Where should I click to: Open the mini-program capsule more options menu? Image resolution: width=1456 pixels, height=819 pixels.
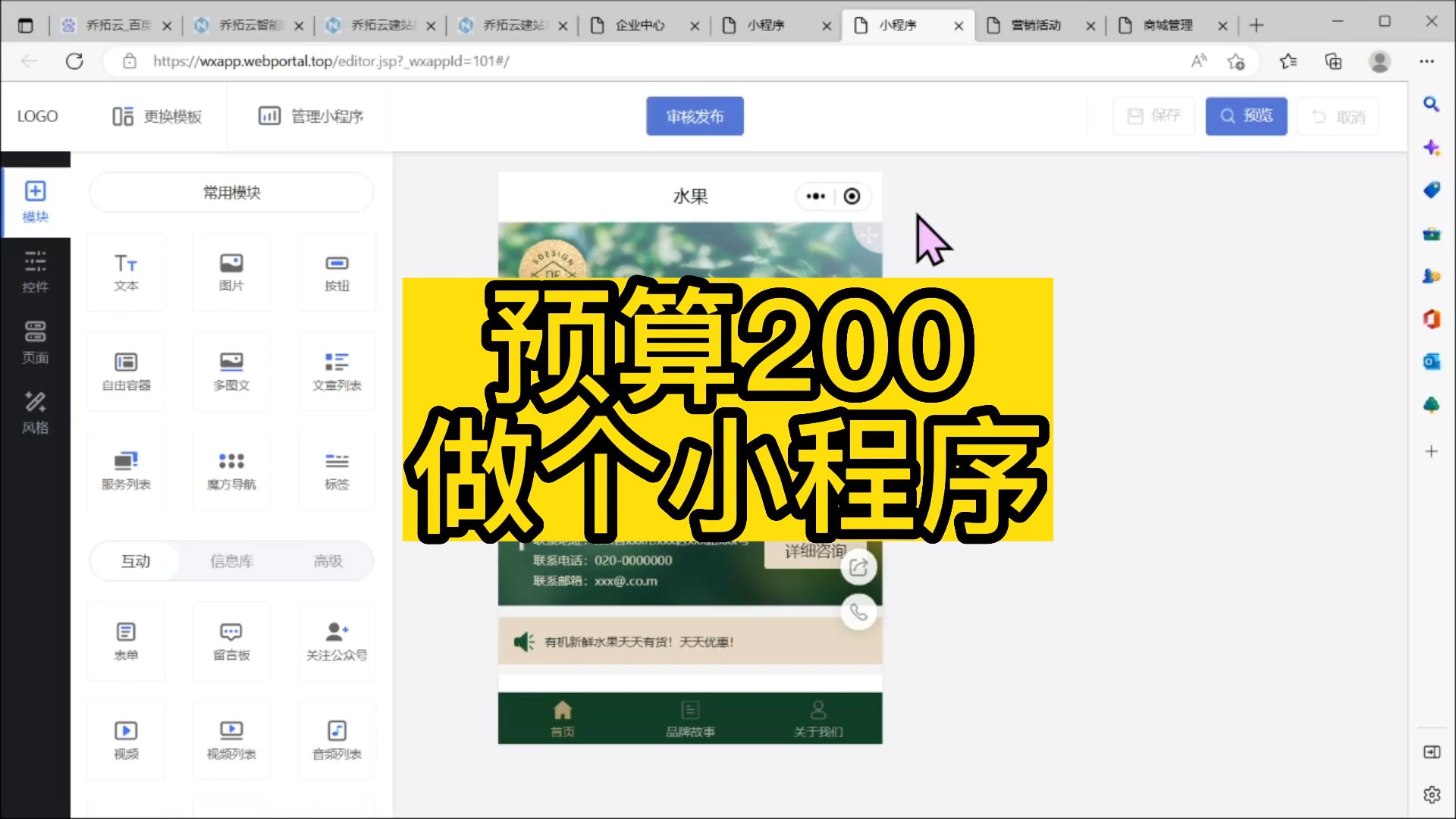point(815,196)
